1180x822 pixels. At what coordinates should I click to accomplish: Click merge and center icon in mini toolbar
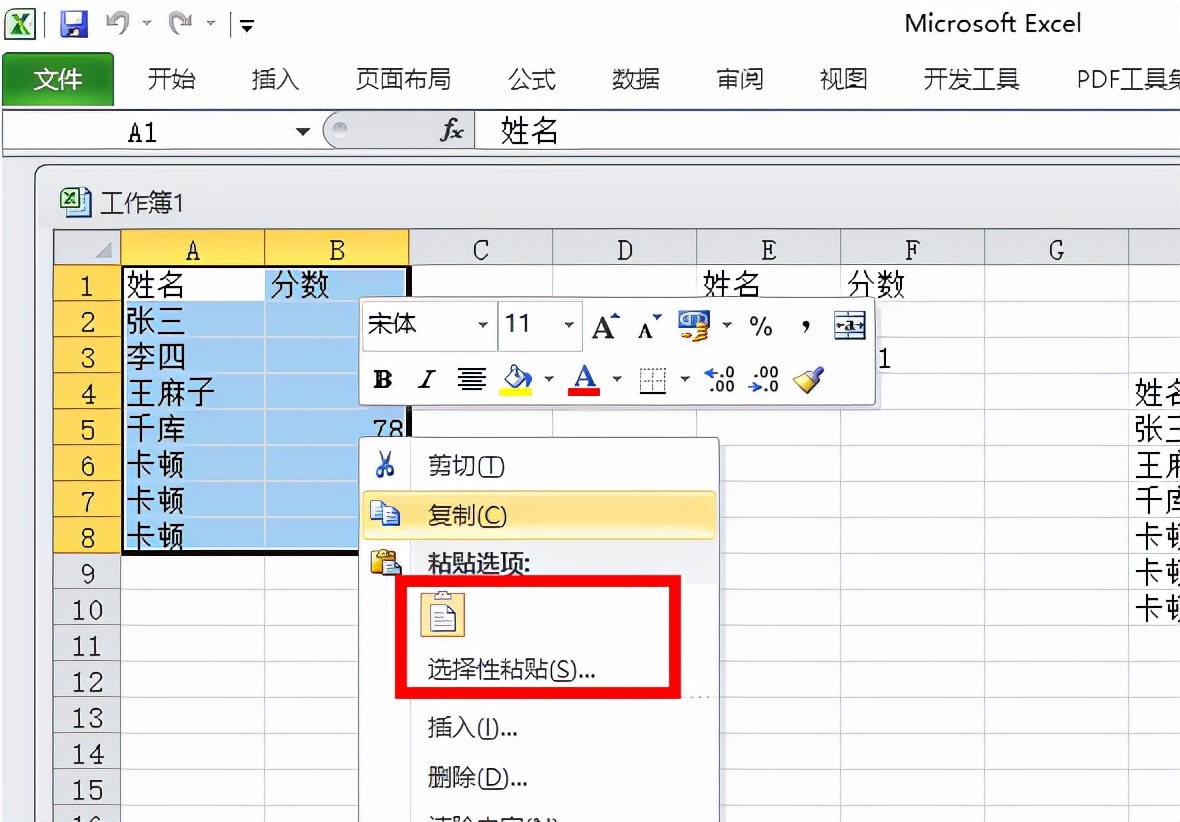850,326
